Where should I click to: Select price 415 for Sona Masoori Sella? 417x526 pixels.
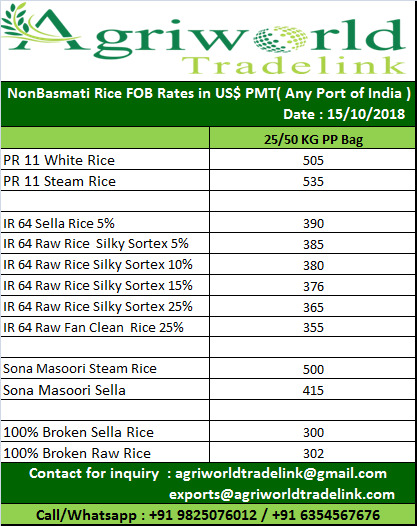pyautogui.click(x=313, y=390)
